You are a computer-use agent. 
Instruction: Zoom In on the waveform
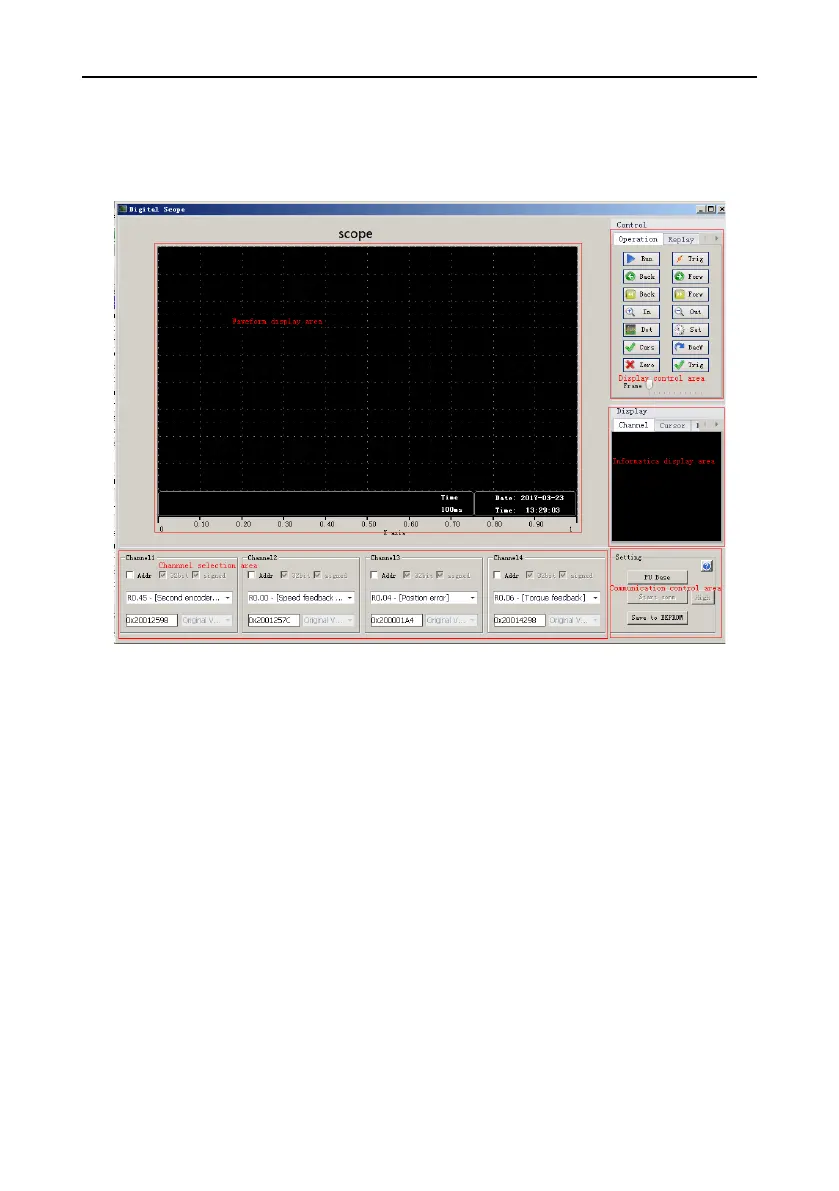641,312
